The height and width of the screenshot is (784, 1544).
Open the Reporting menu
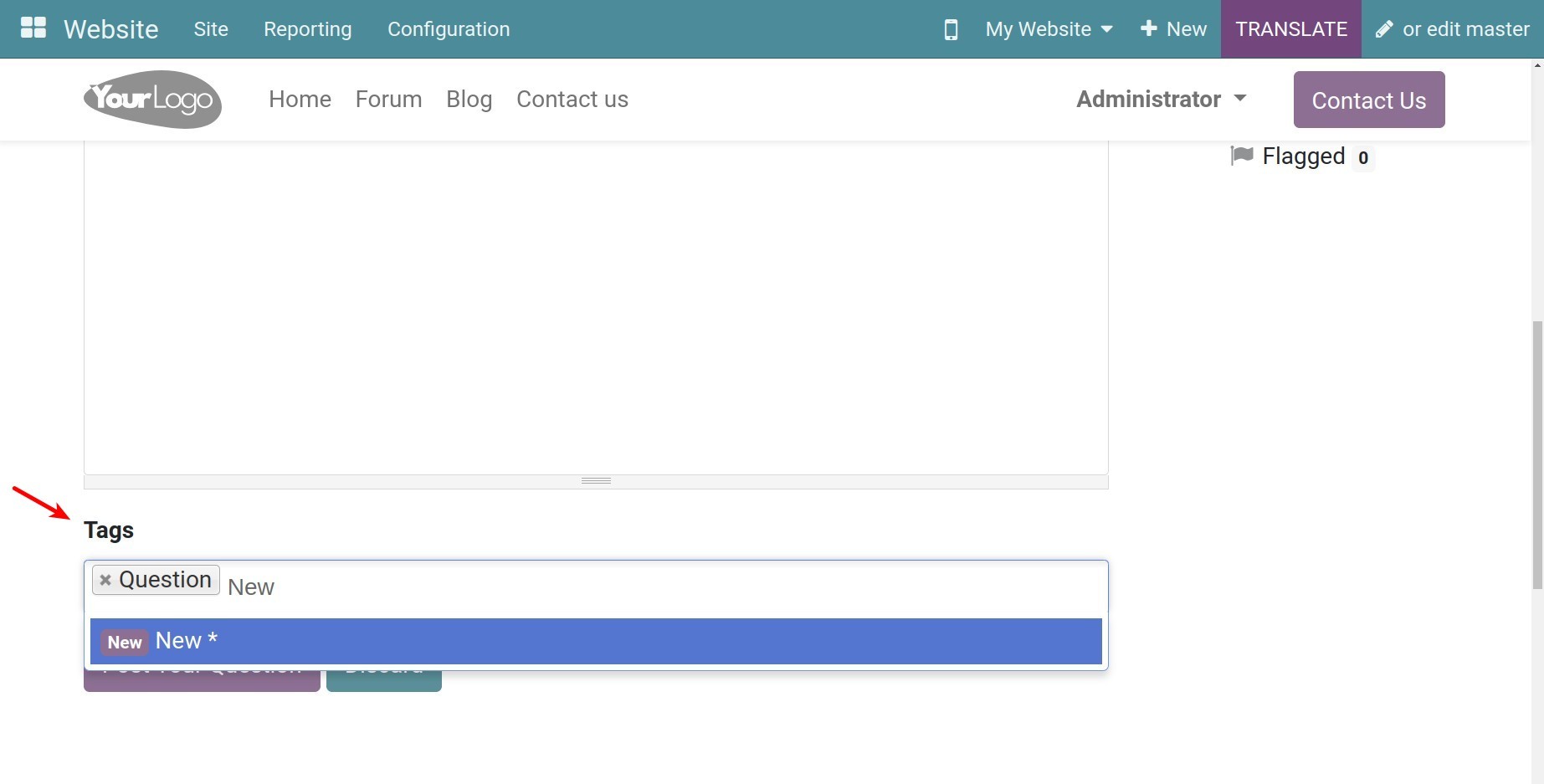click(x=307, y=29)
